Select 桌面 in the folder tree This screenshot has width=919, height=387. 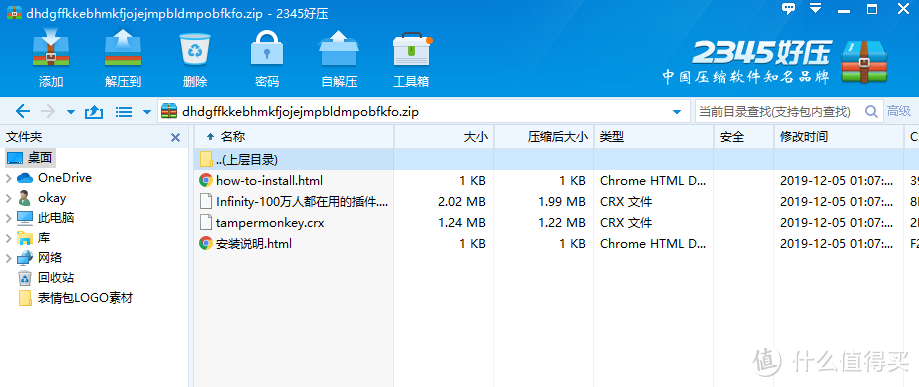[x=40, y=157]
